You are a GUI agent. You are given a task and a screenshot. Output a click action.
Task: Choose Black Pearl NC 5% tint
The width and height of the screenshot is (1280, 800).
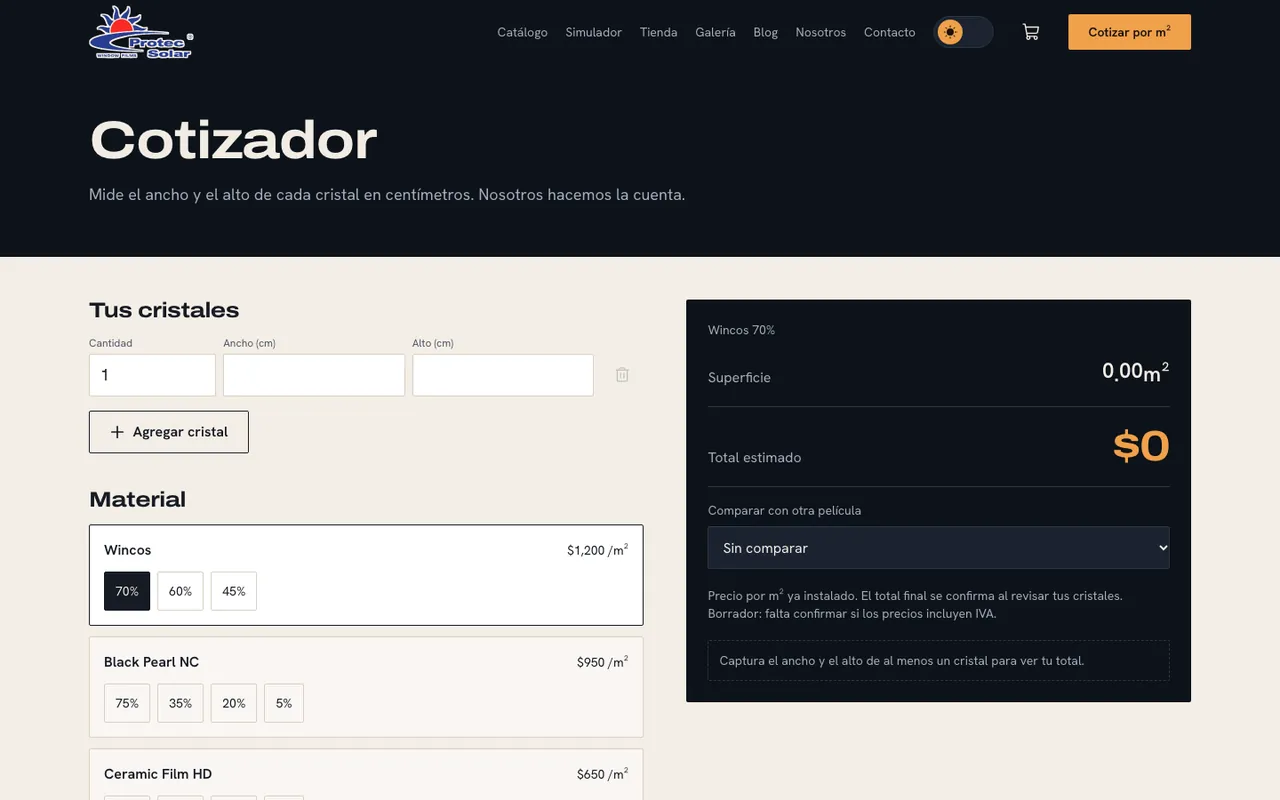point(284,703)
